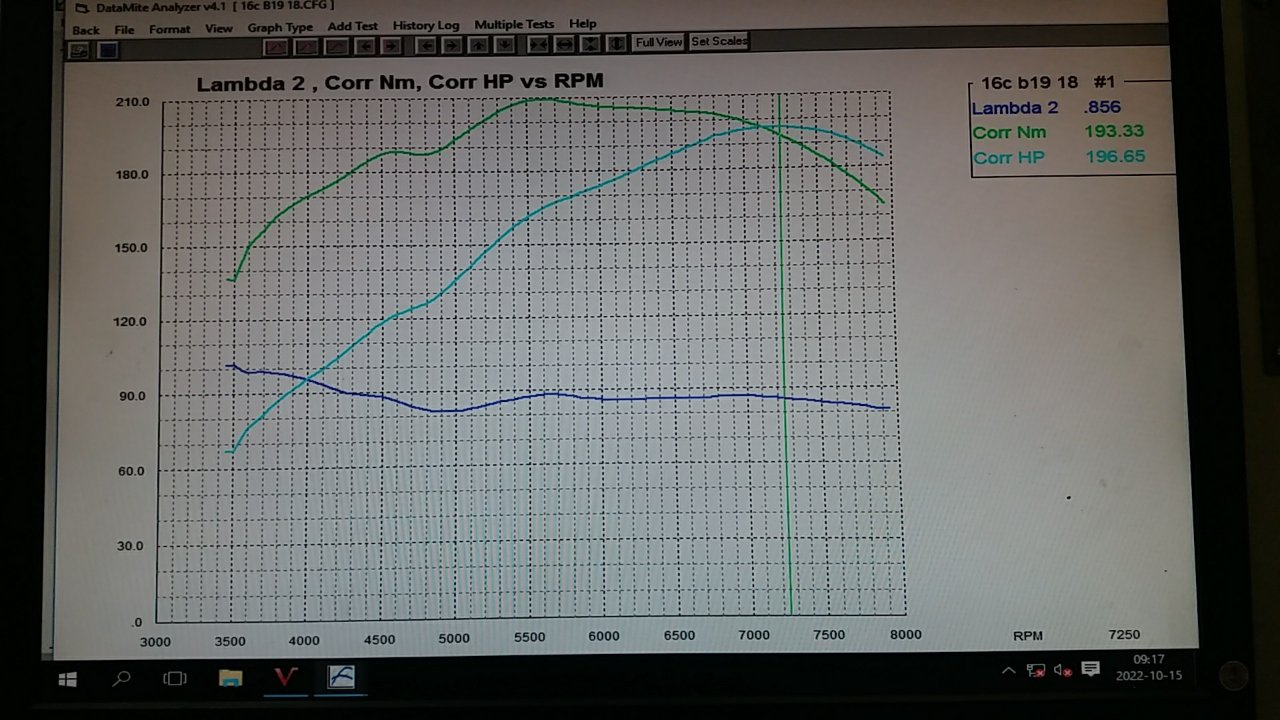The image size is (1280, 720).
Task: Click the graph title 'Lambda 2, Corr Nm, Corr HP vs RPM'
Action: (x=400, y=82)
